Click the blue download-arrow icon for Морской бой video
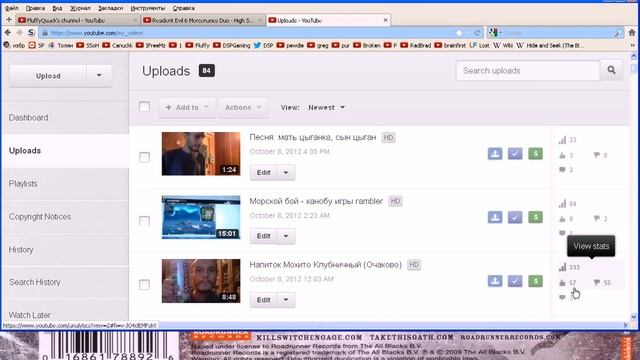This screenshot has width=640, height=360. click(495, 217)
